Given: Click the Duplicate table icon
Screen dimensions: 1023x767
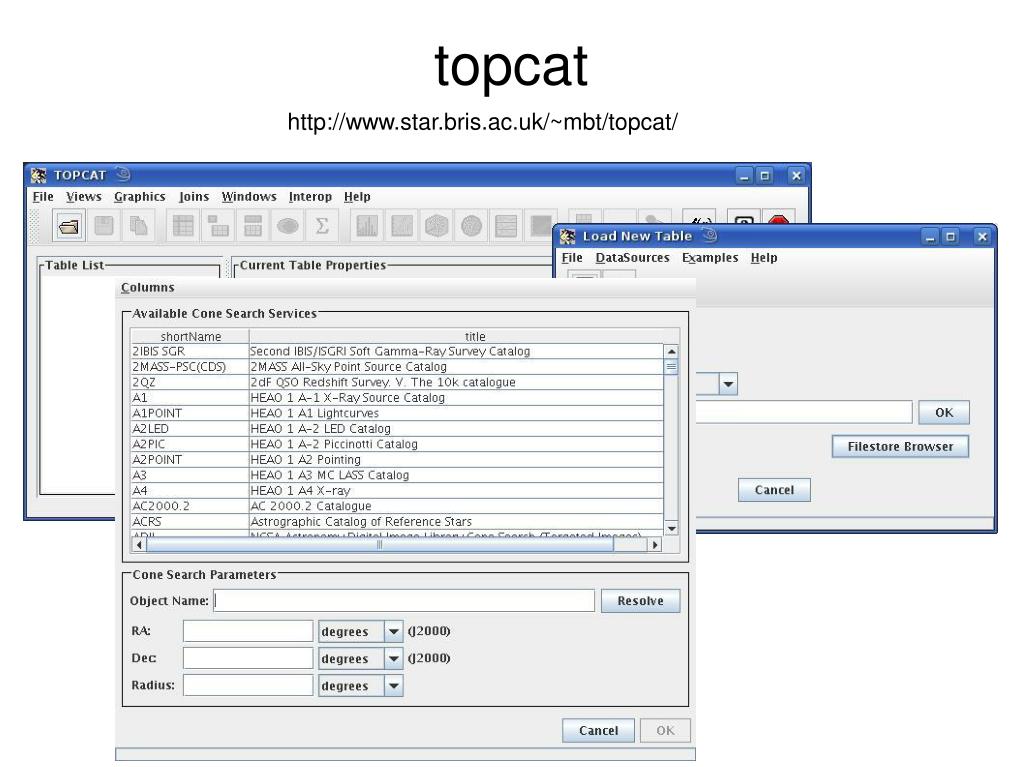Looking at the screenshot, I should coord(138,226).
